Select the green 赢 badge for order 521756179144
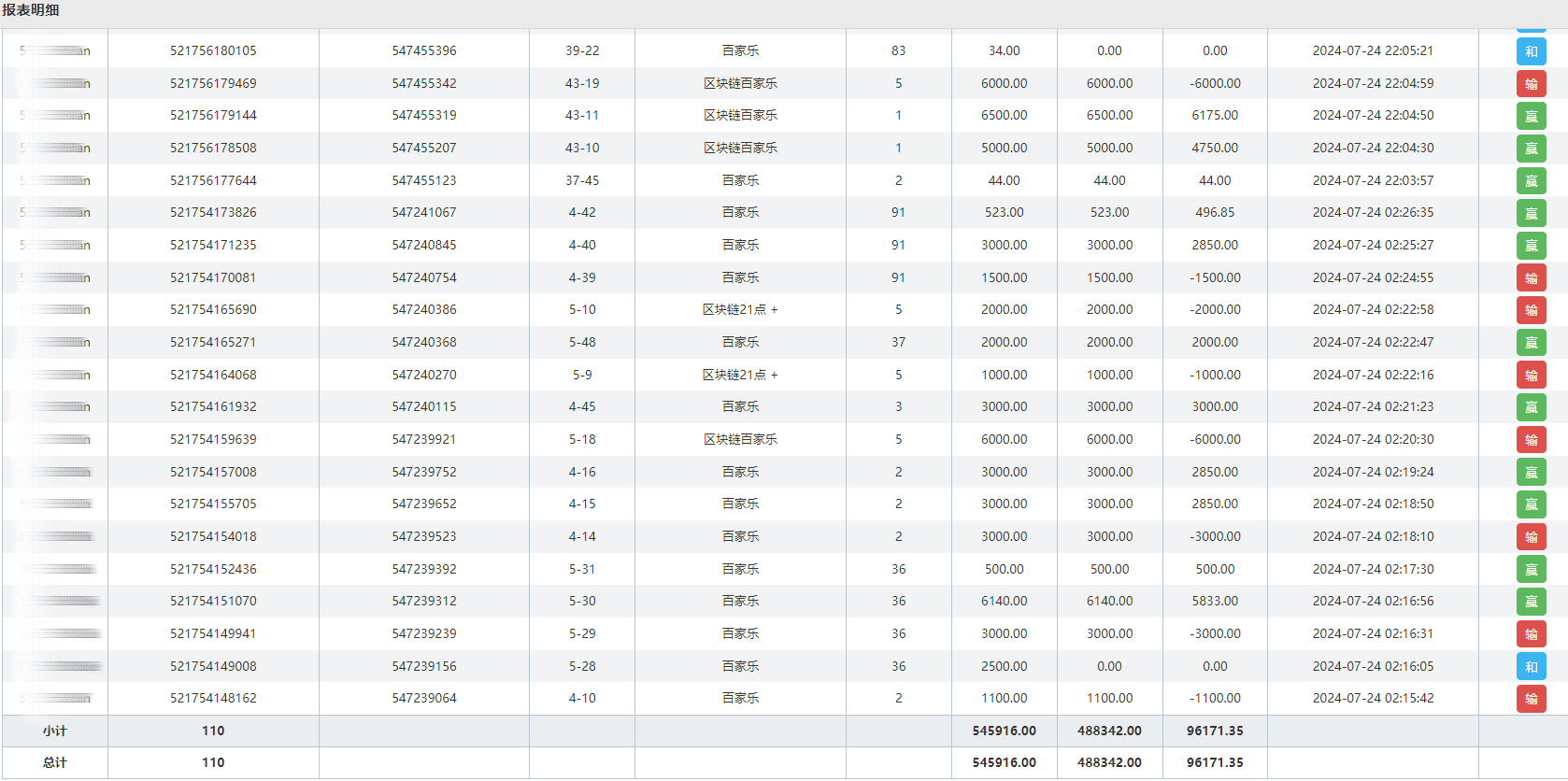 click(x=1531, y=116)
